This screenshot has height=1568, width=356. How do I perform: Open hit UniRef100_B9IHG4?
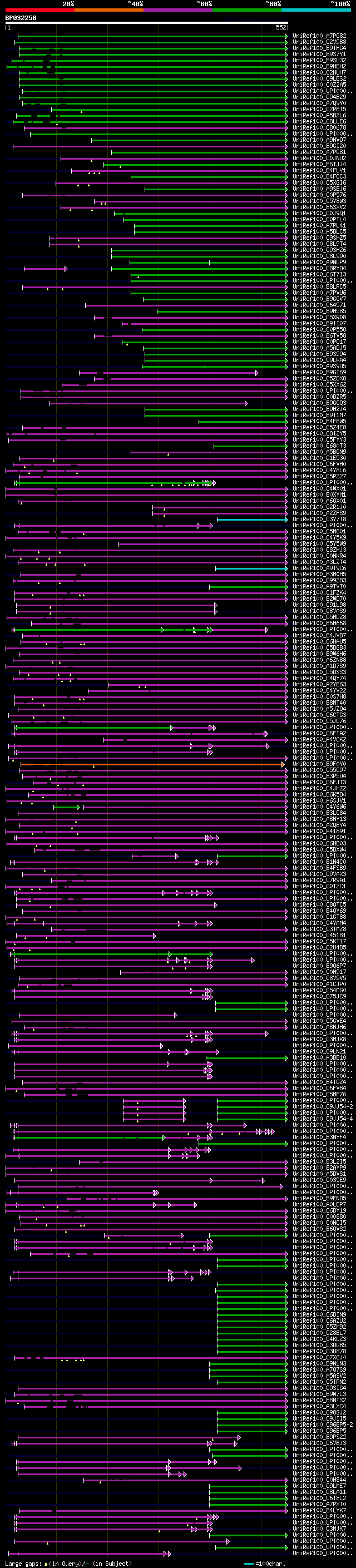pyautogui.click(x=319, y=48)
